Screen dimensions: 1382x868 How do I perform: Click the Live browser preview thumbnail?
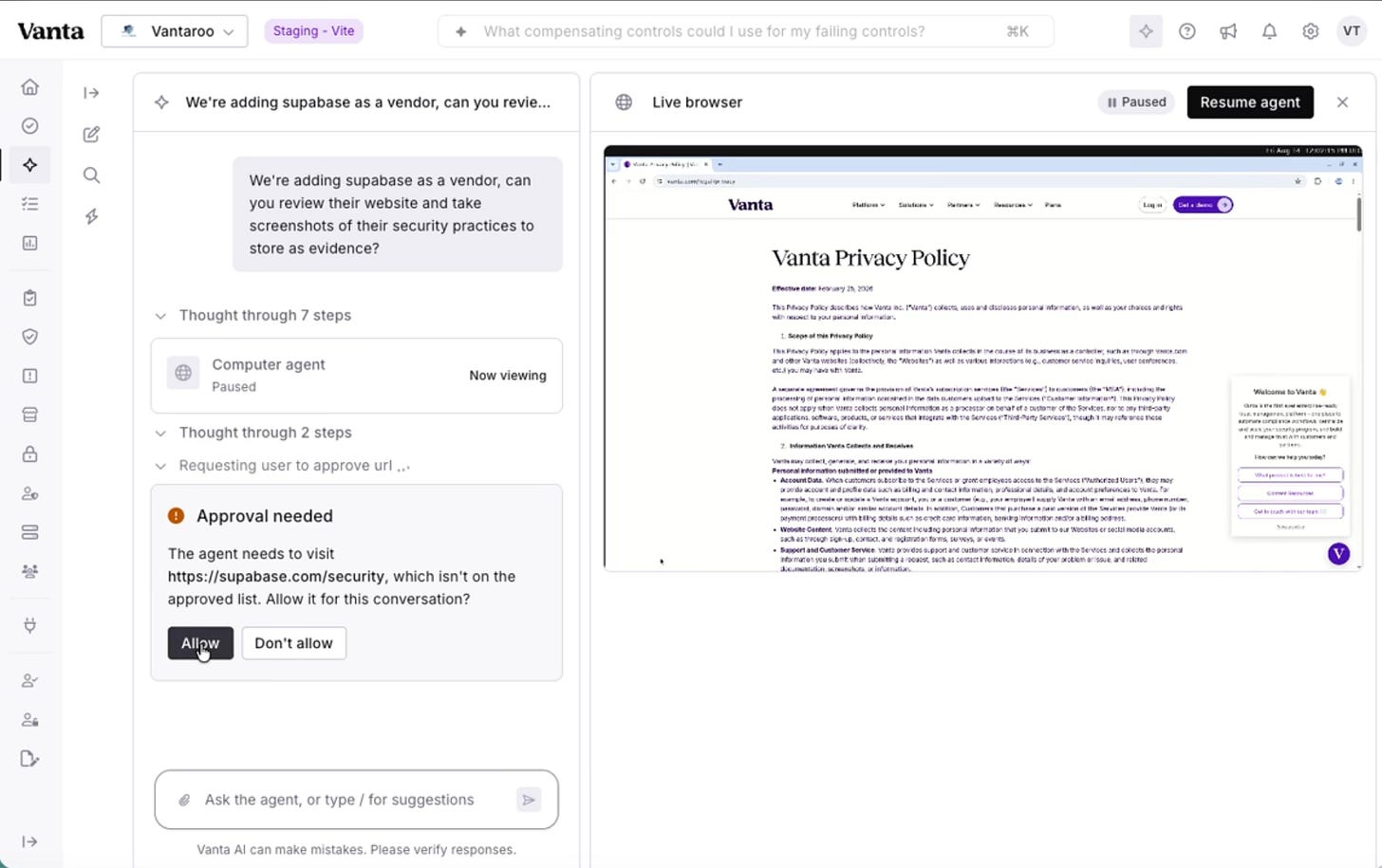pos(982,359)
